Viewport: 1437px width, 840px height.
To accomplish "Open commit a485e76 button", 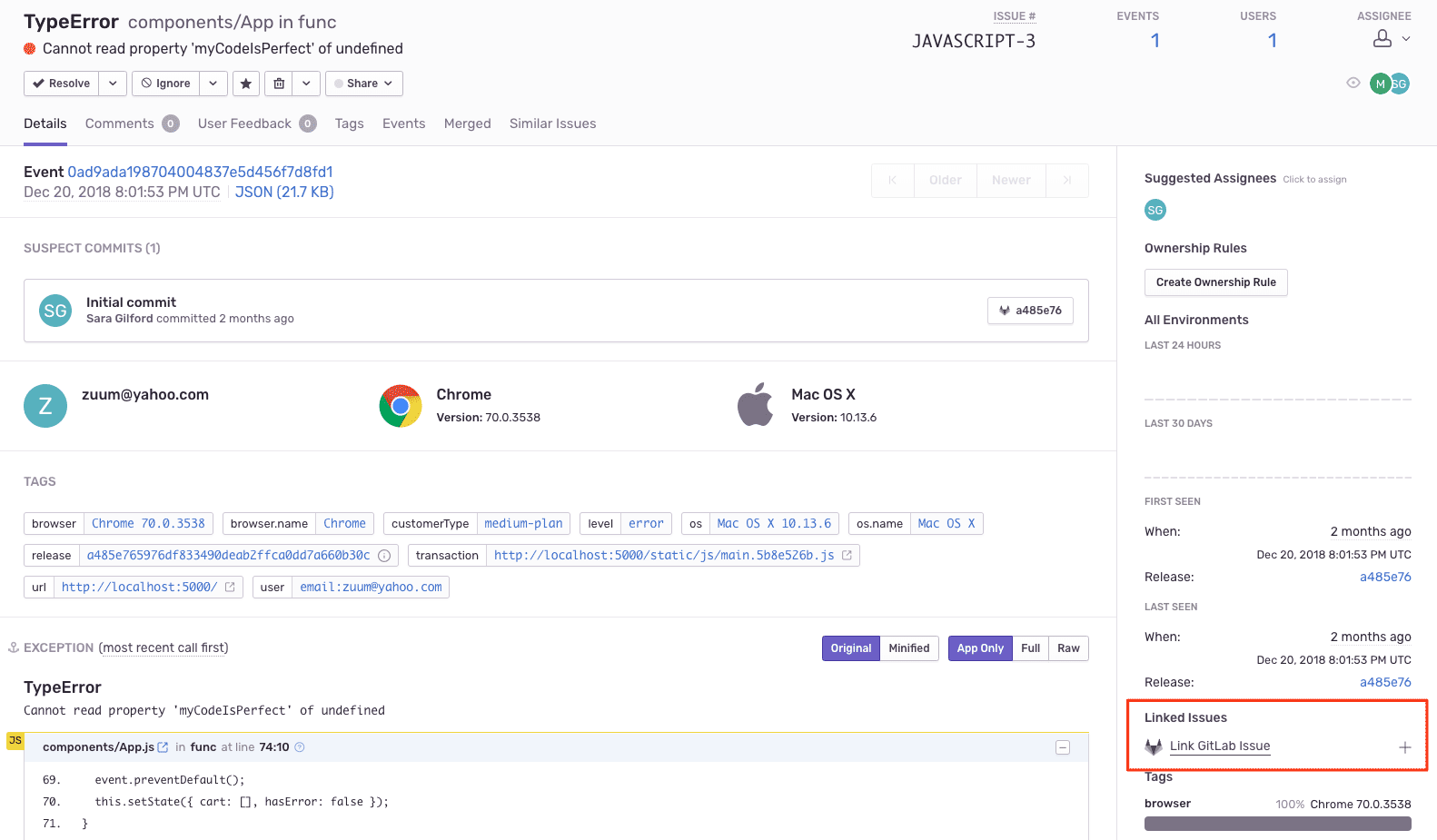I will (1030, 311).
